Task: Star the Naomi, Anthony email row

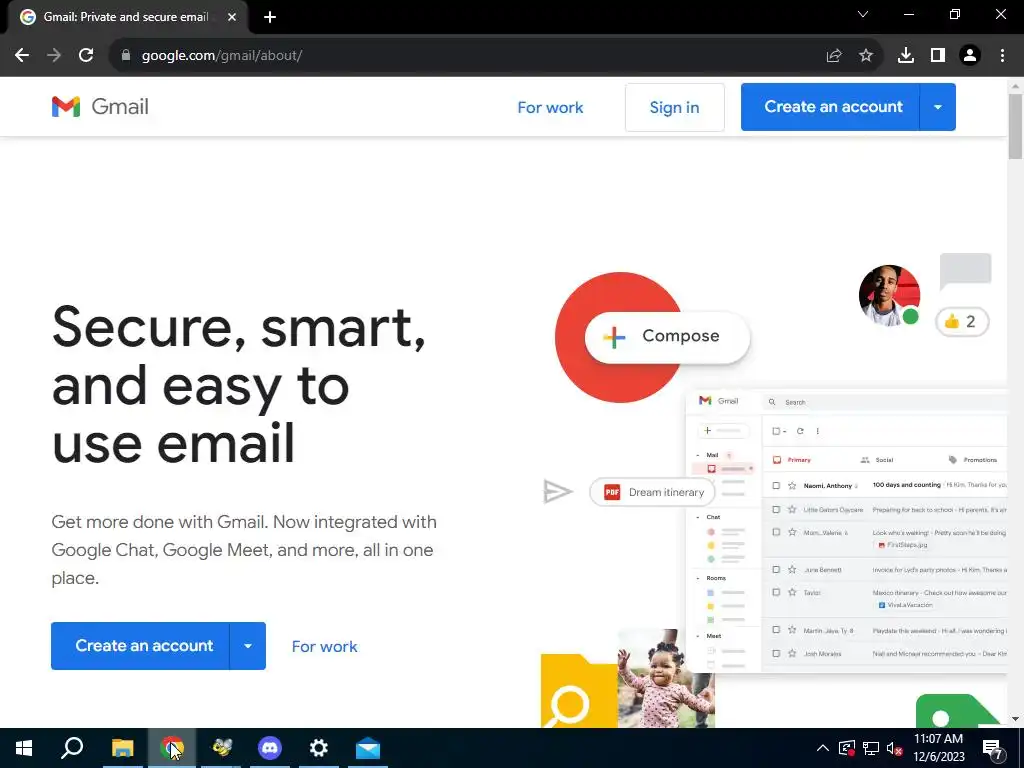Action: pyautogui.click(x=792, y=485)
